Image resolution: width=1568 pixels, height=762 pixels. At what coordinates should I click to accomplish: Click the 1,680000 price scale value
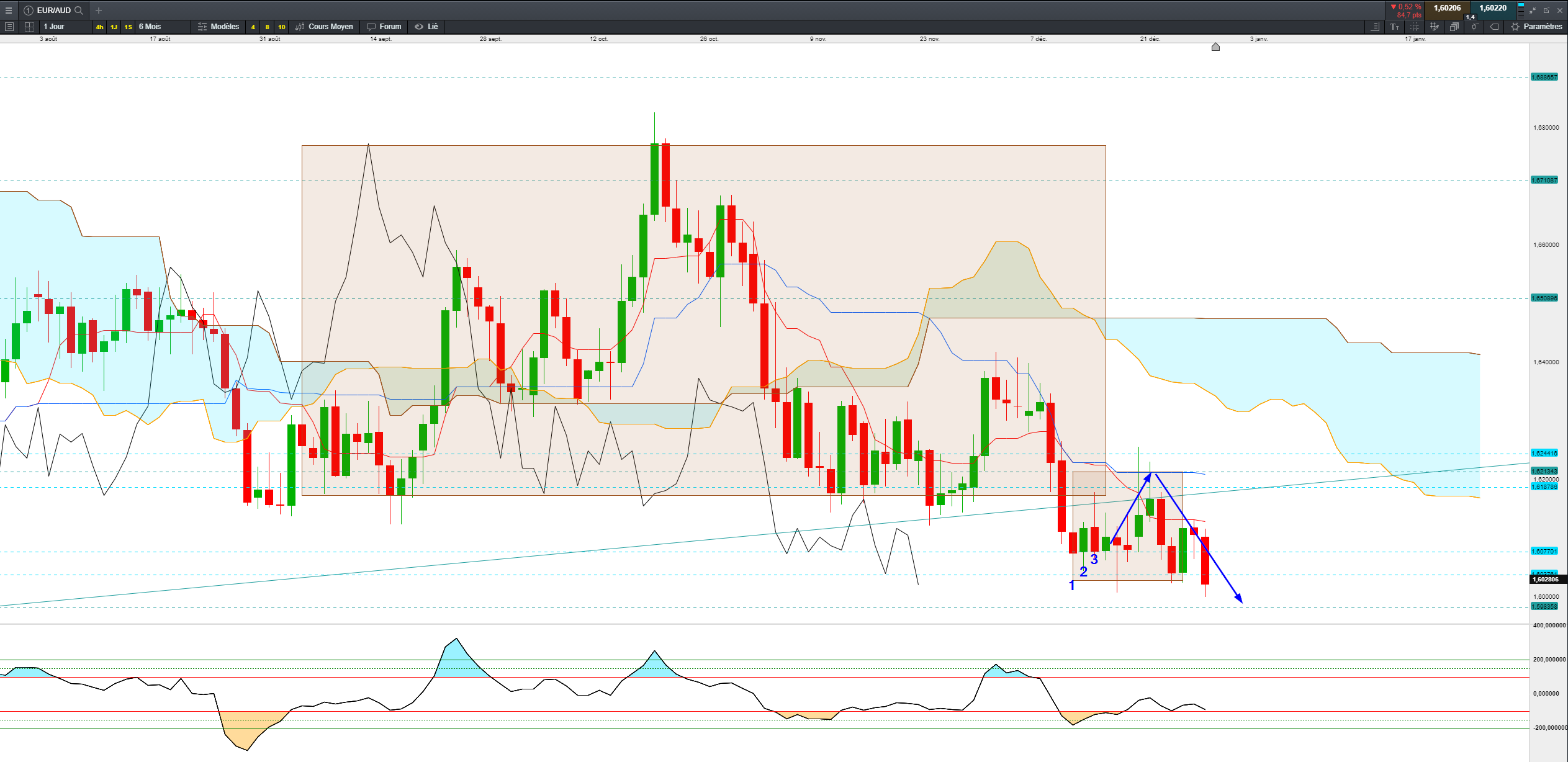point(1546,128)
